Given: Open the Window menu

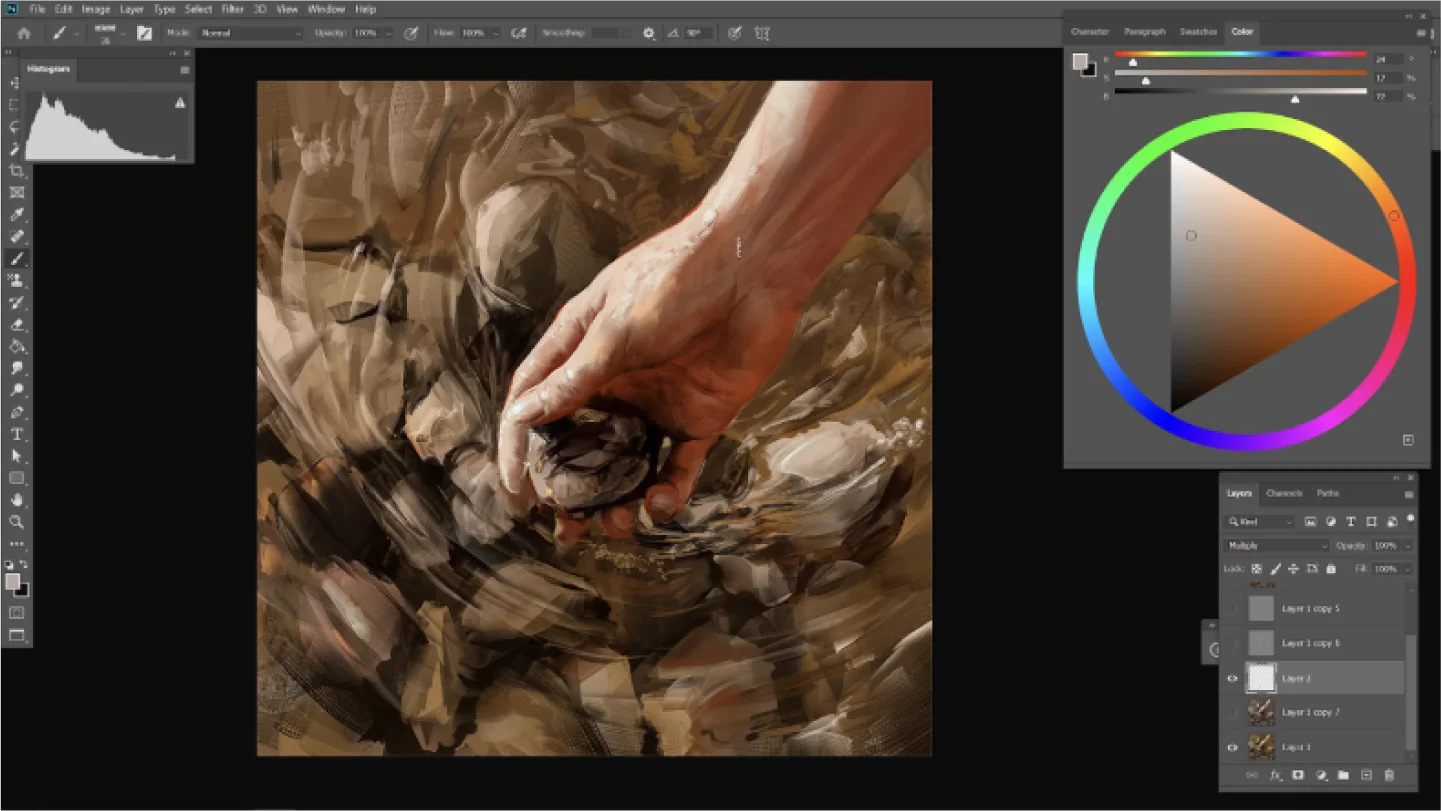Looking at the screenshot, I should tap(326, 9).
